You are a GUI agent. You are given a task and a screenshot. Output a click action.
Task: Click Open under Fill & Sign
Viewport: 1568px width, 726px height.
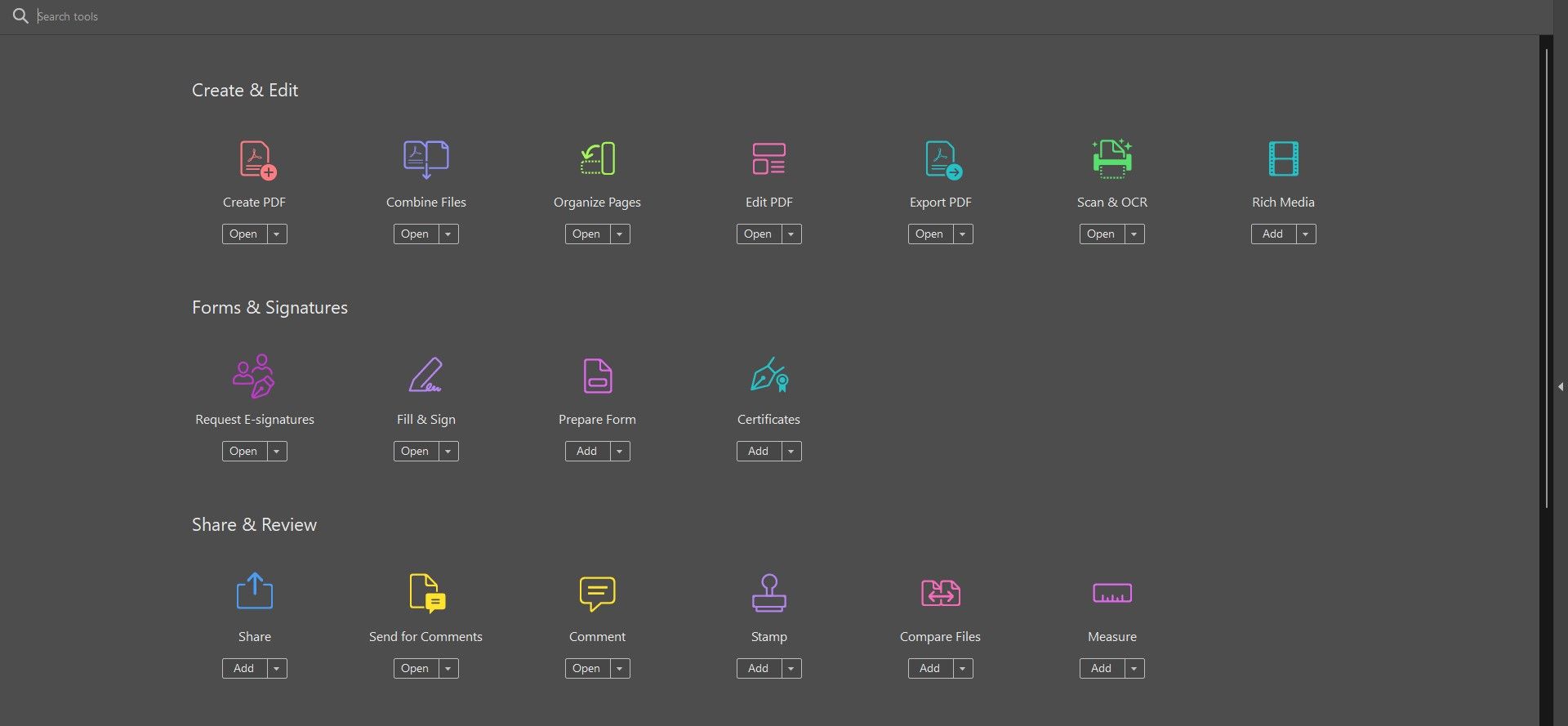(416, 452)
